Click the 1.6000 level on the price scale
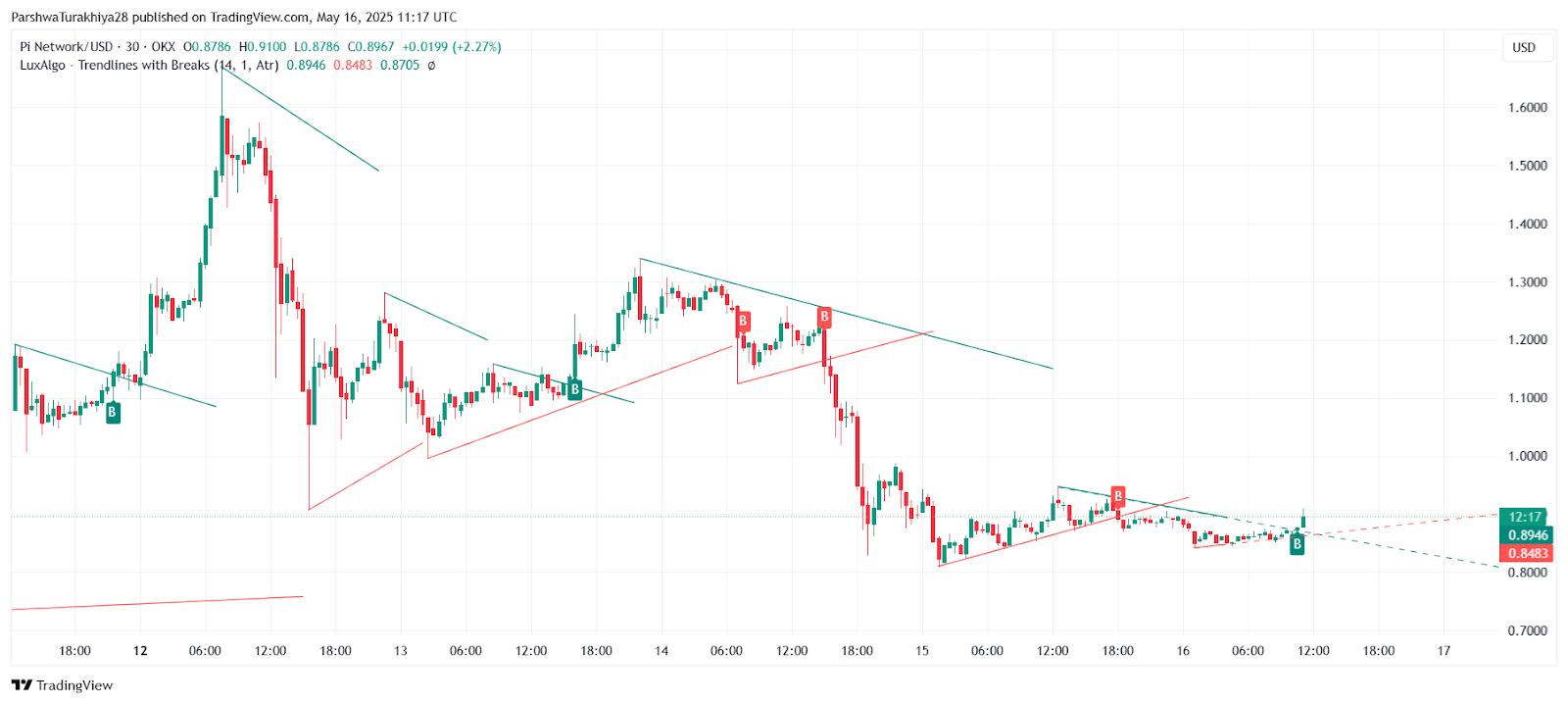Screen dimensions: 1568x704 [x=1527, y=108]
